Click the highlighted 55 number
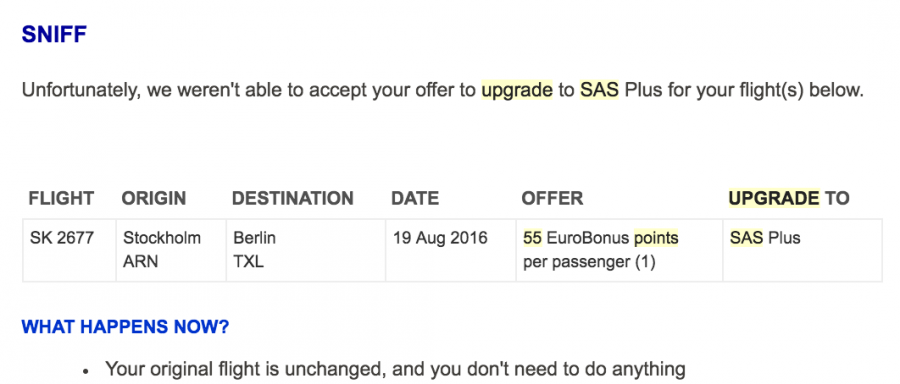Image resolution: width=900 pixels, height=384 pixels. tap(533, 238)
